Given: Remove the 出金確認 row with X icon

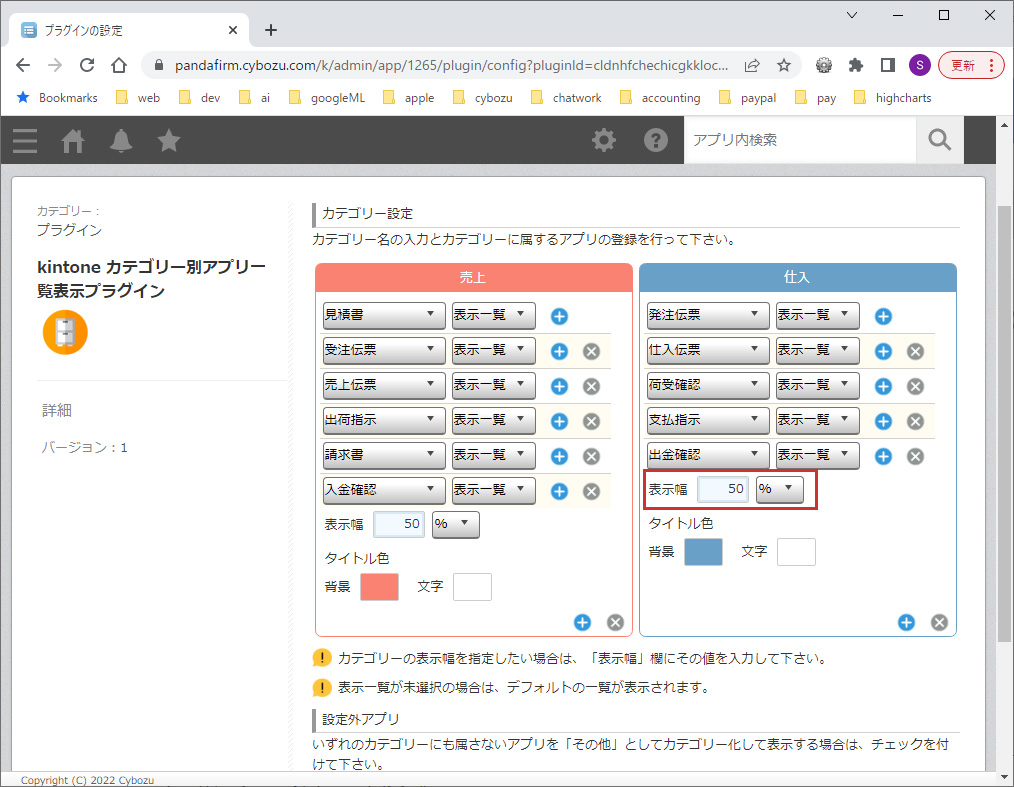Looking at the screenshot, I should [x=915, y=457].
